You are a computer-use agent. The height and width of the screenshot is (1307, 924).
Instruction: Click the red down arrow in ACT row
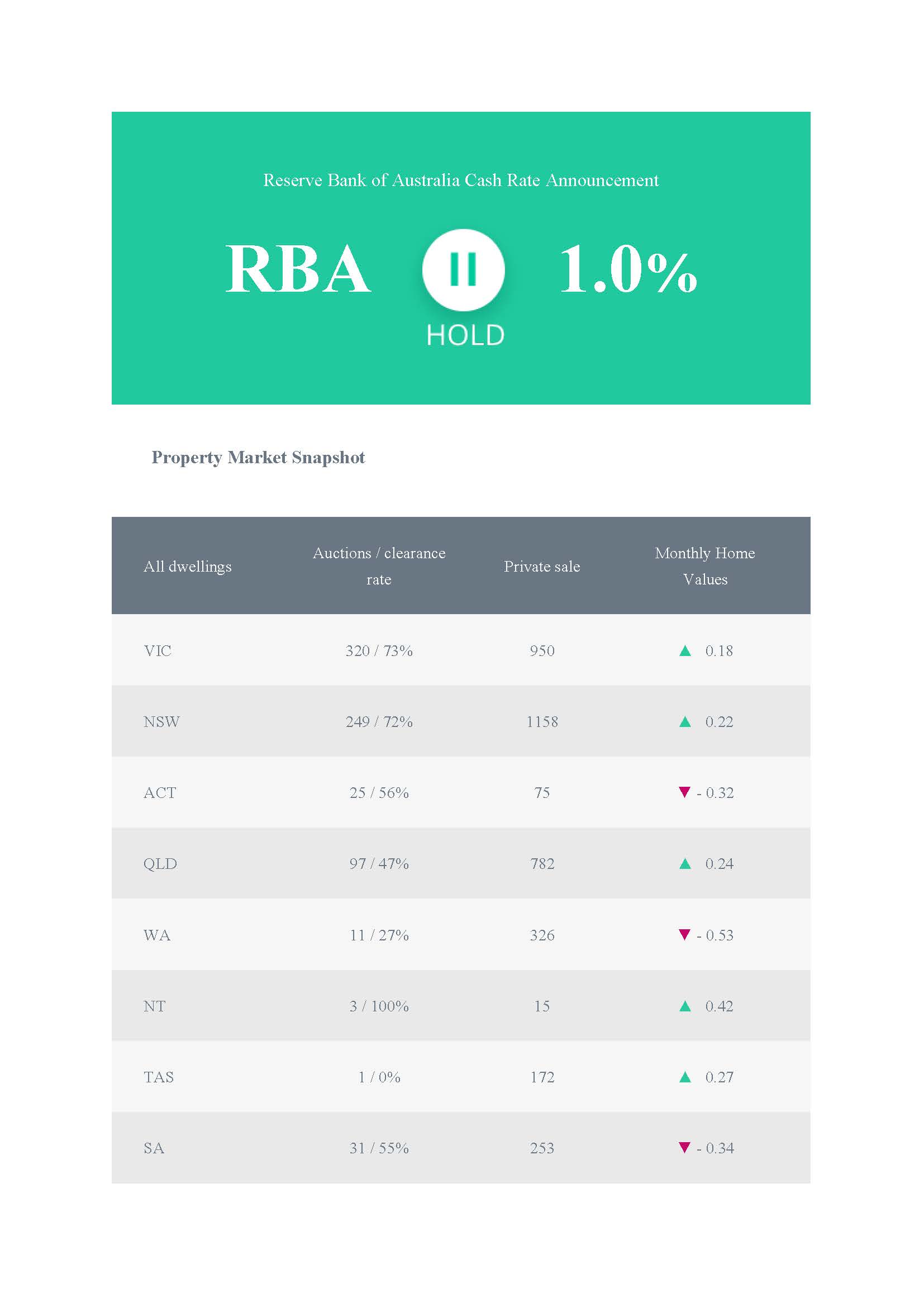684,792
